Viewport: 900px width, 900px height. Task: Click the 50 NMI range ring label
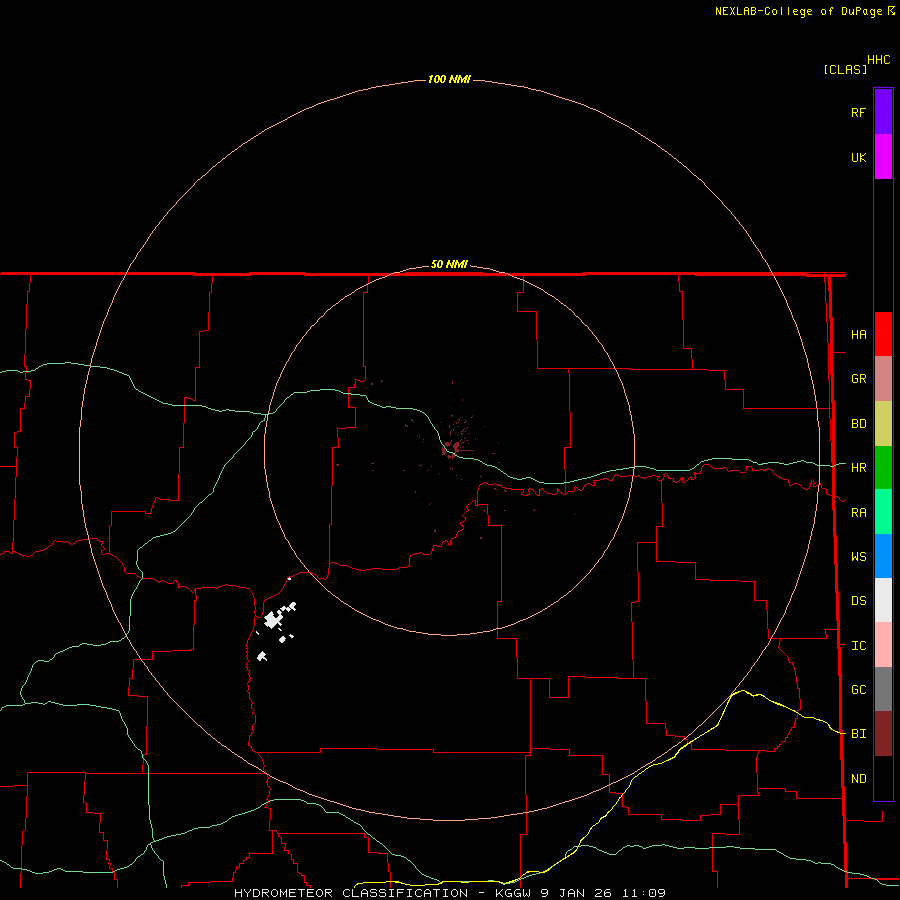tap(449, 264)
